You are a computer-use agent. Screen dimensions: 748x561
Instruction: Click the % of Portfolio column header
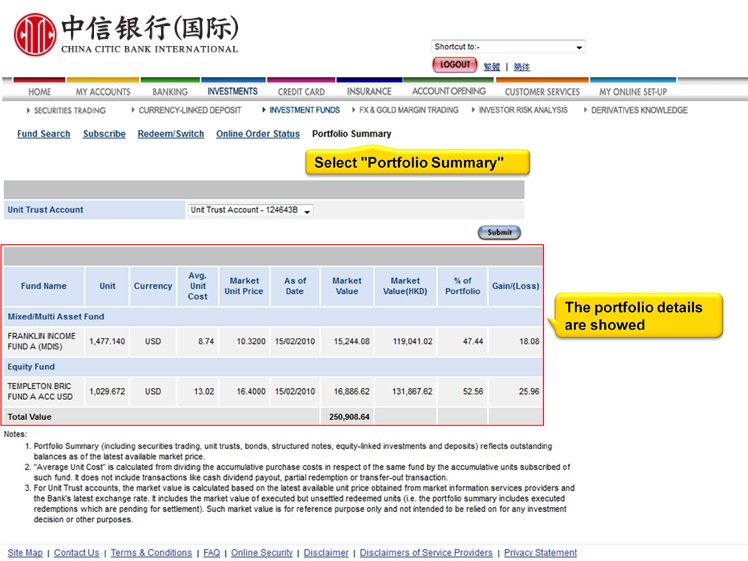click(463, 286)
